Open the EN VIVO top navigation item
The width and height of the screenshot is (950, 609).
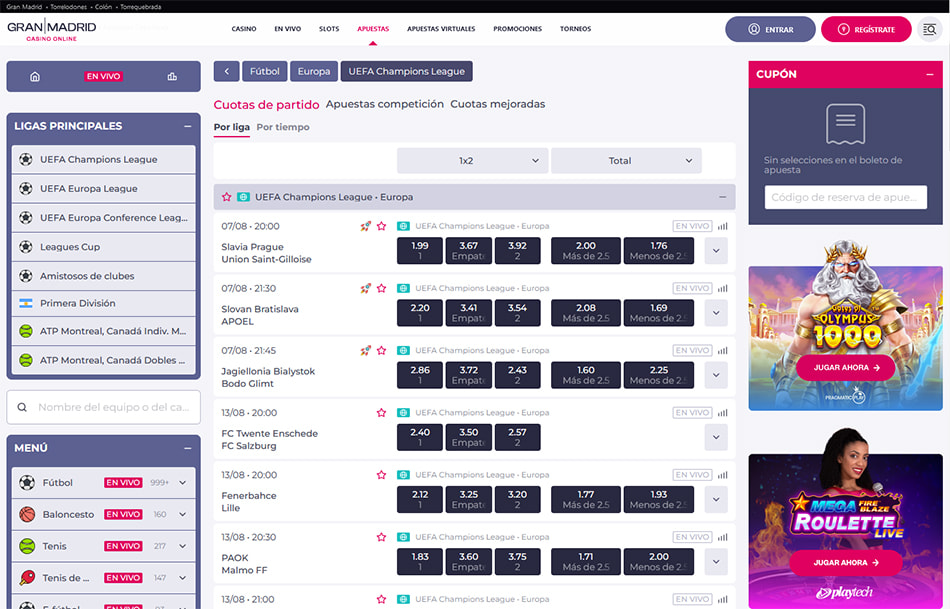287,29
